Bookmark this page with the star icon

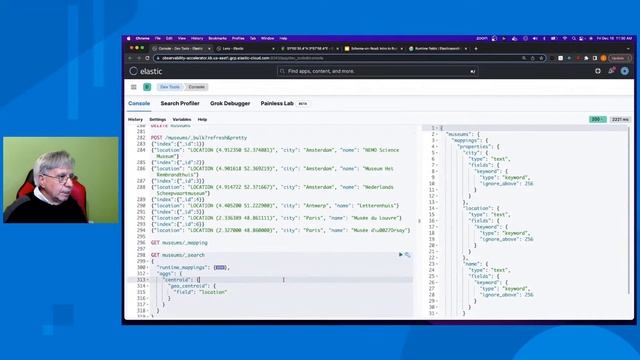(x=542, y=58)
